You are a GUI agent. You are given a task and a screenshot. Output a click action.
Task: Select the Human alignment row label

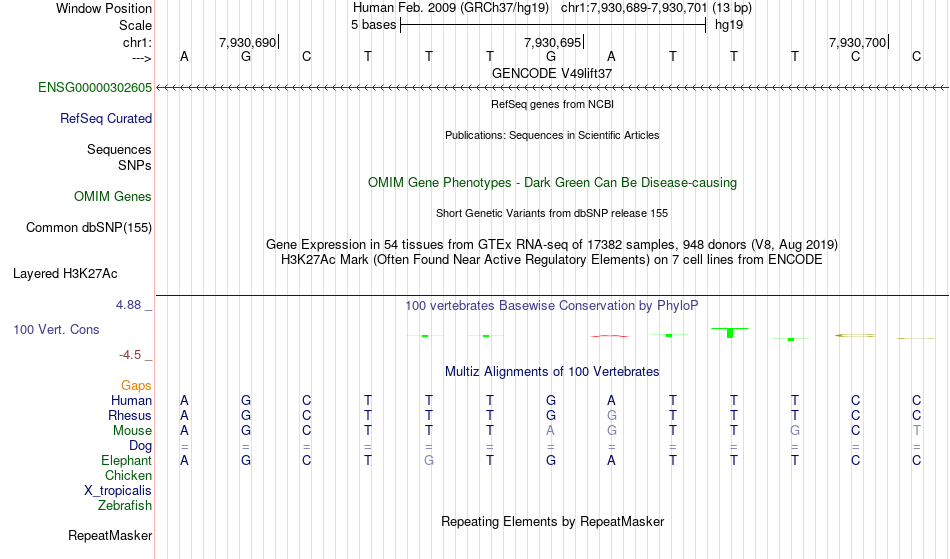point(131,400)
